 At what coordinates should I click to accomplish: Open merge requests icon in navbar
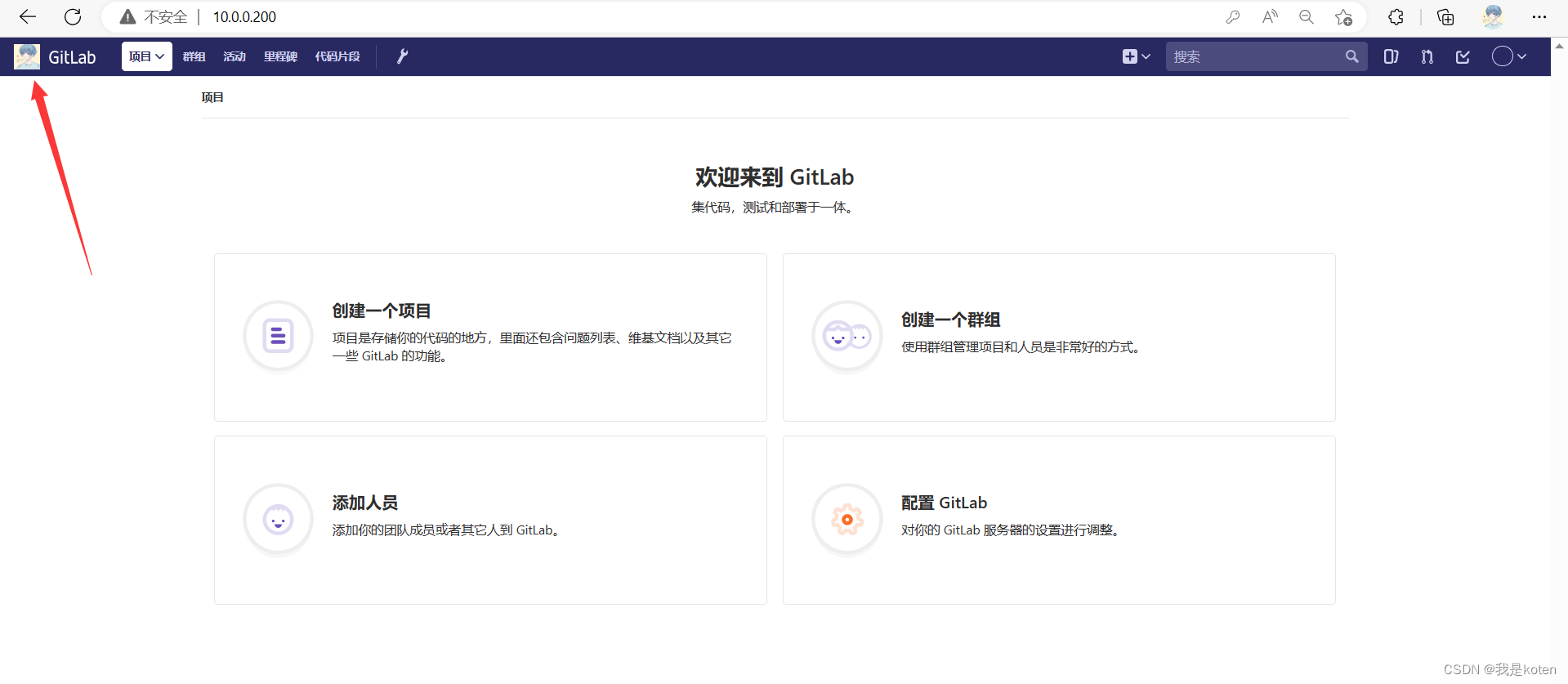click(x=1427, y=56)
